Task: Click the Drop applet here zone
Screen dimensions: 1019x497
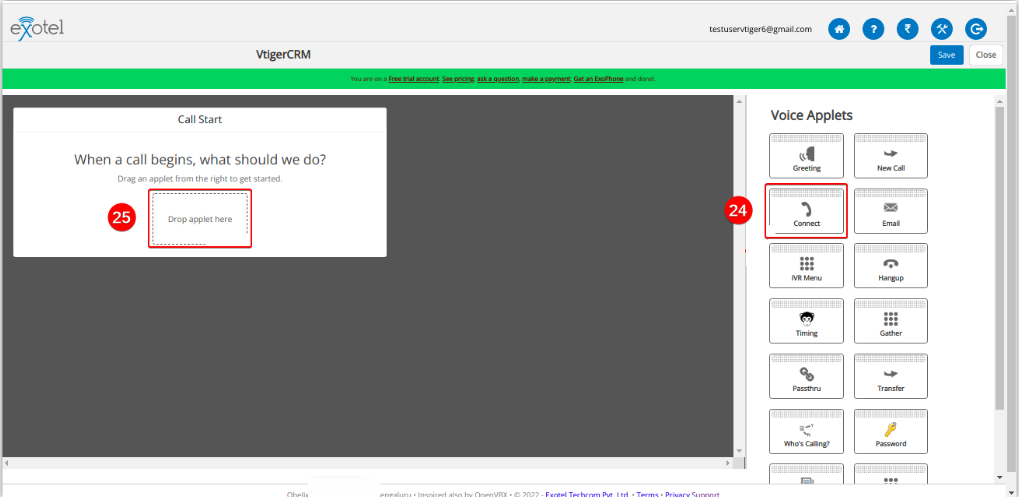Action: 200,219
